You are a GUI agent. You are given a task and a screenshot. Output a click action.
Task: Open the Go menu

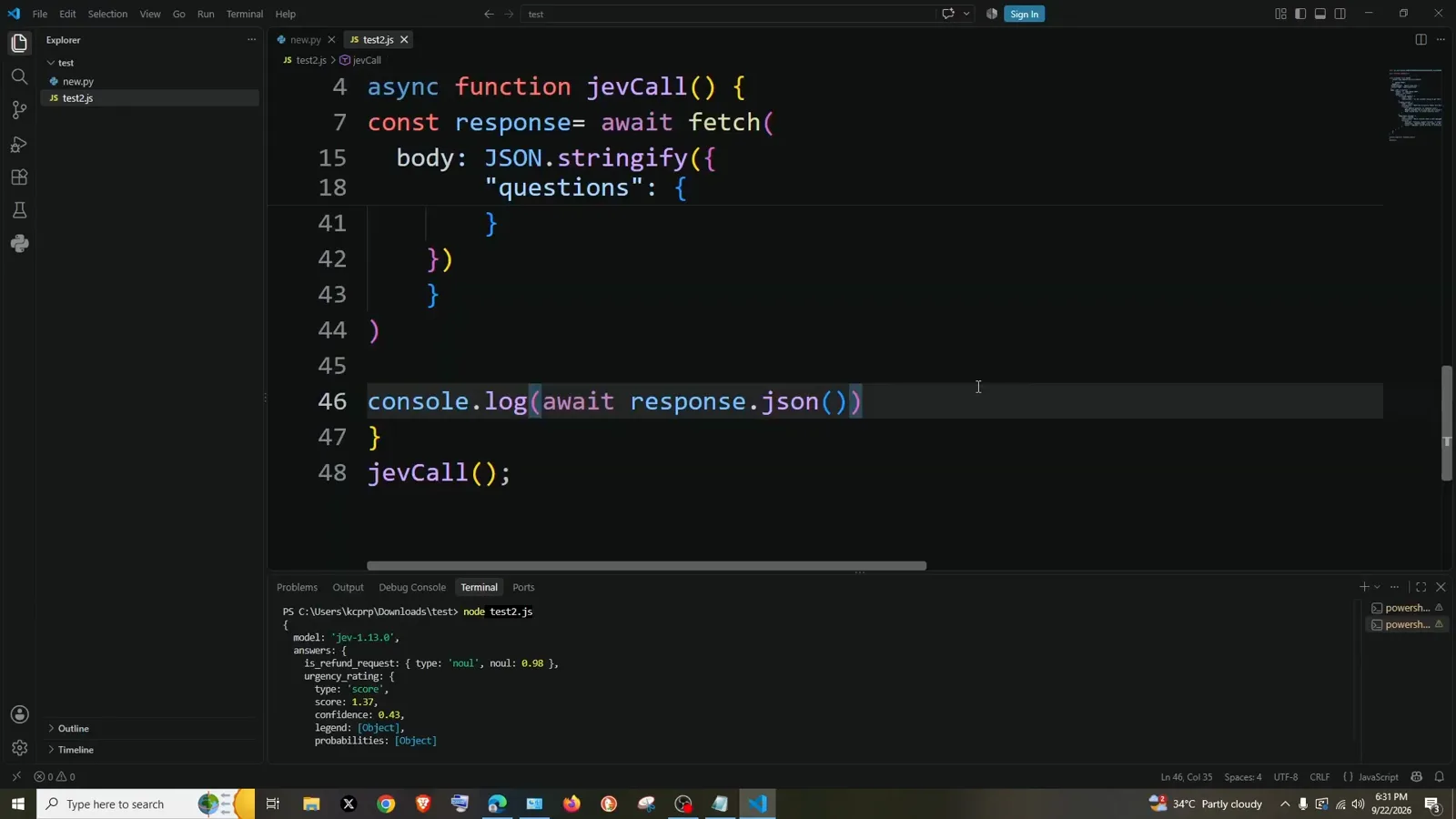[x=178, y=14]
